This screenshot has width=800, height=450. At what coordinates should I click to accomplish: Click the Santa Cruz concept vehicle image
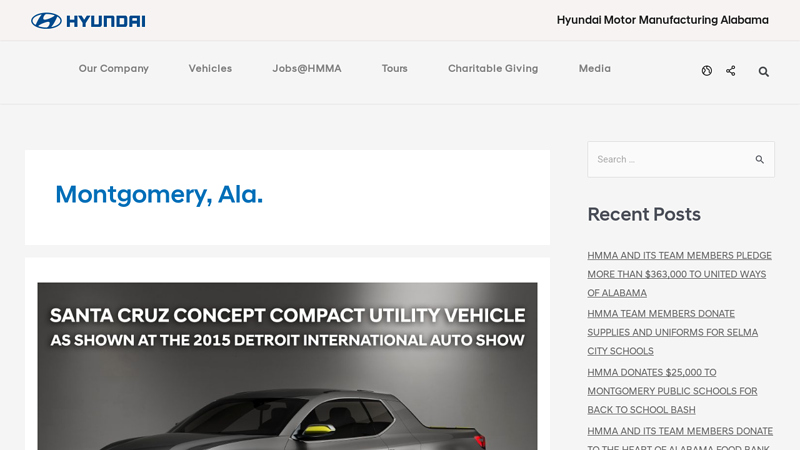coord(287,366)
